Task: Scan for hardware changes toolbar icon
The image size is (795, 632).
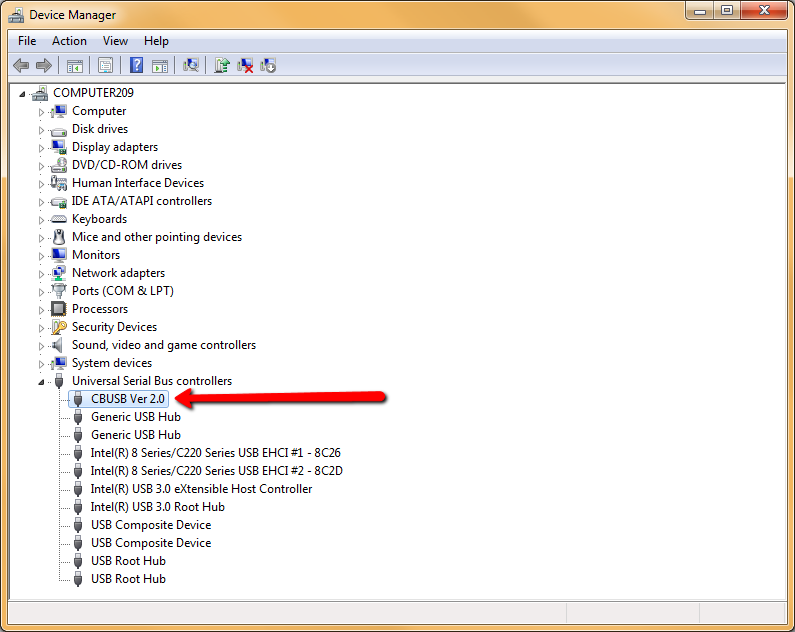Action: (x=191, y=65)
